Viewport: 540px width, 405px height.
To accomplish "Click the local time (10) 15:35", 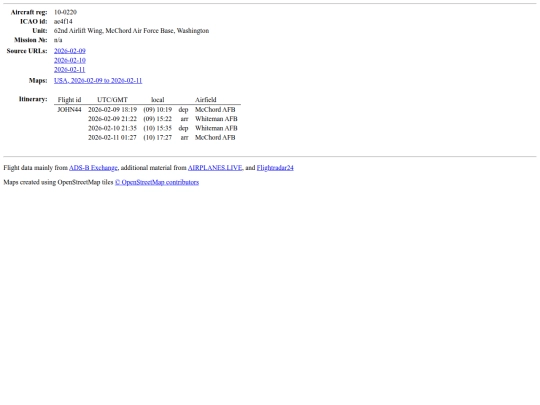I will (x=157, y=128).
